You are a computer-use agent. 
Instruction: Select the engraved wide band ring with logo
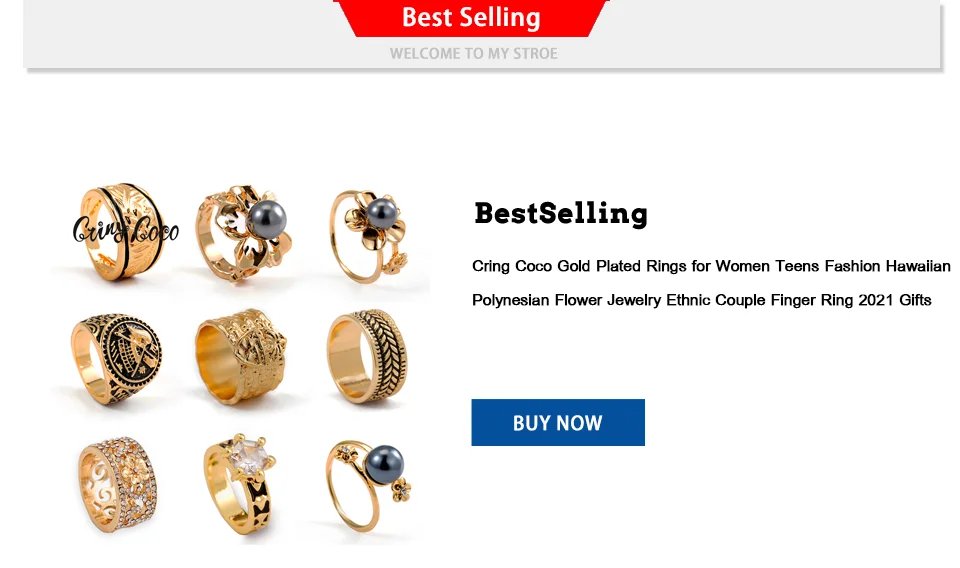[x=122, y=231]
